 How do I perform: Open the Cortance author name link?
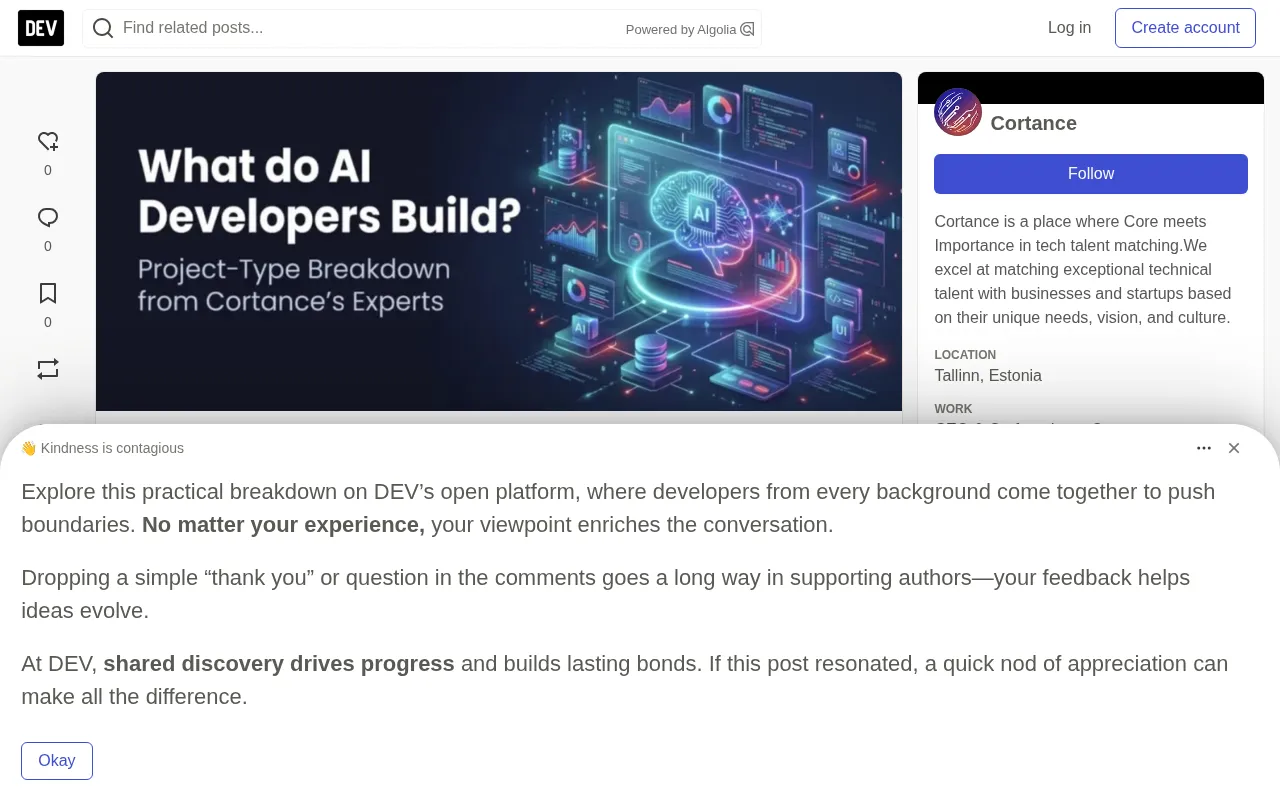[1033, 123]
